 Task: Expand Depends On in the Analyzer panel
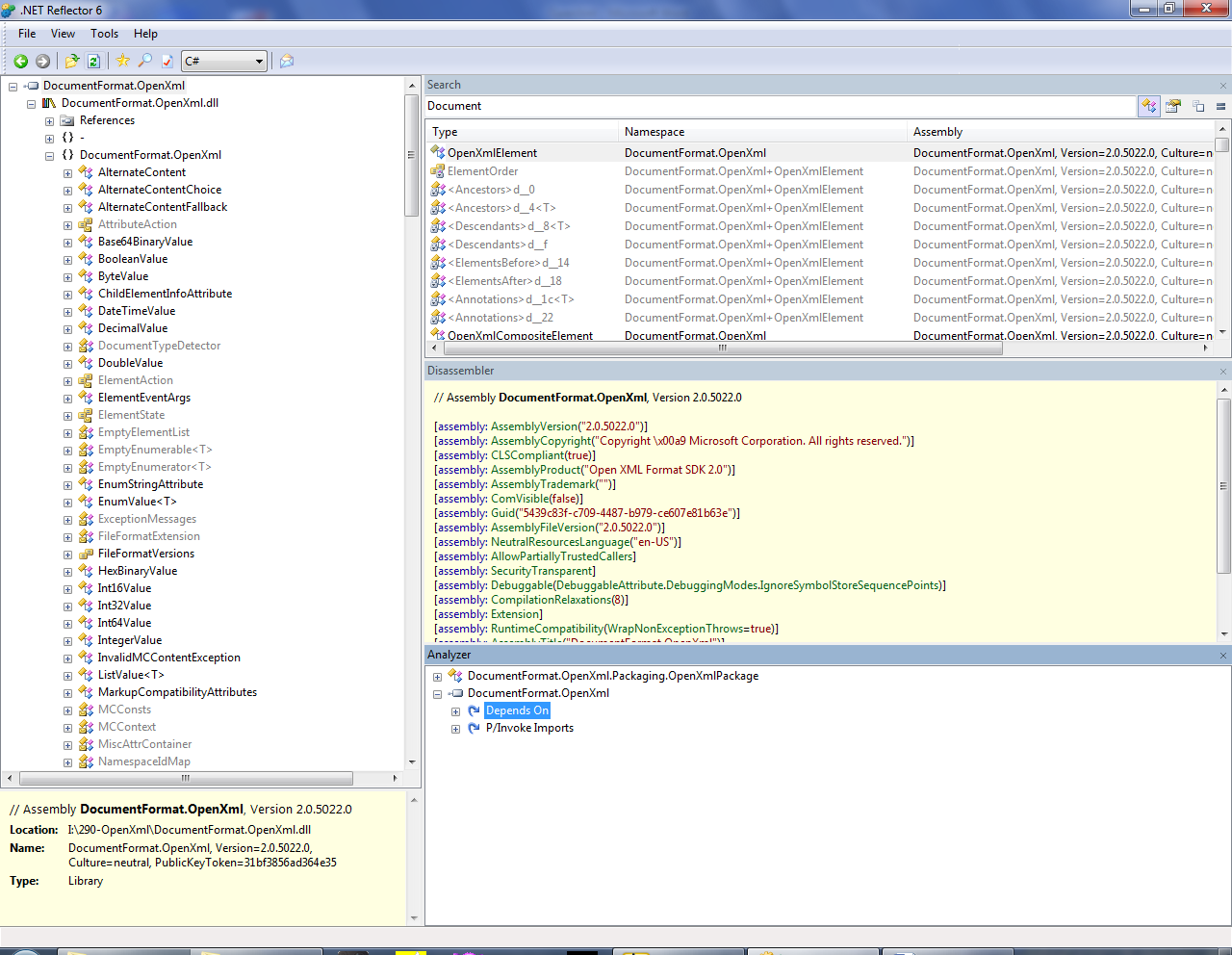point(455,710)
